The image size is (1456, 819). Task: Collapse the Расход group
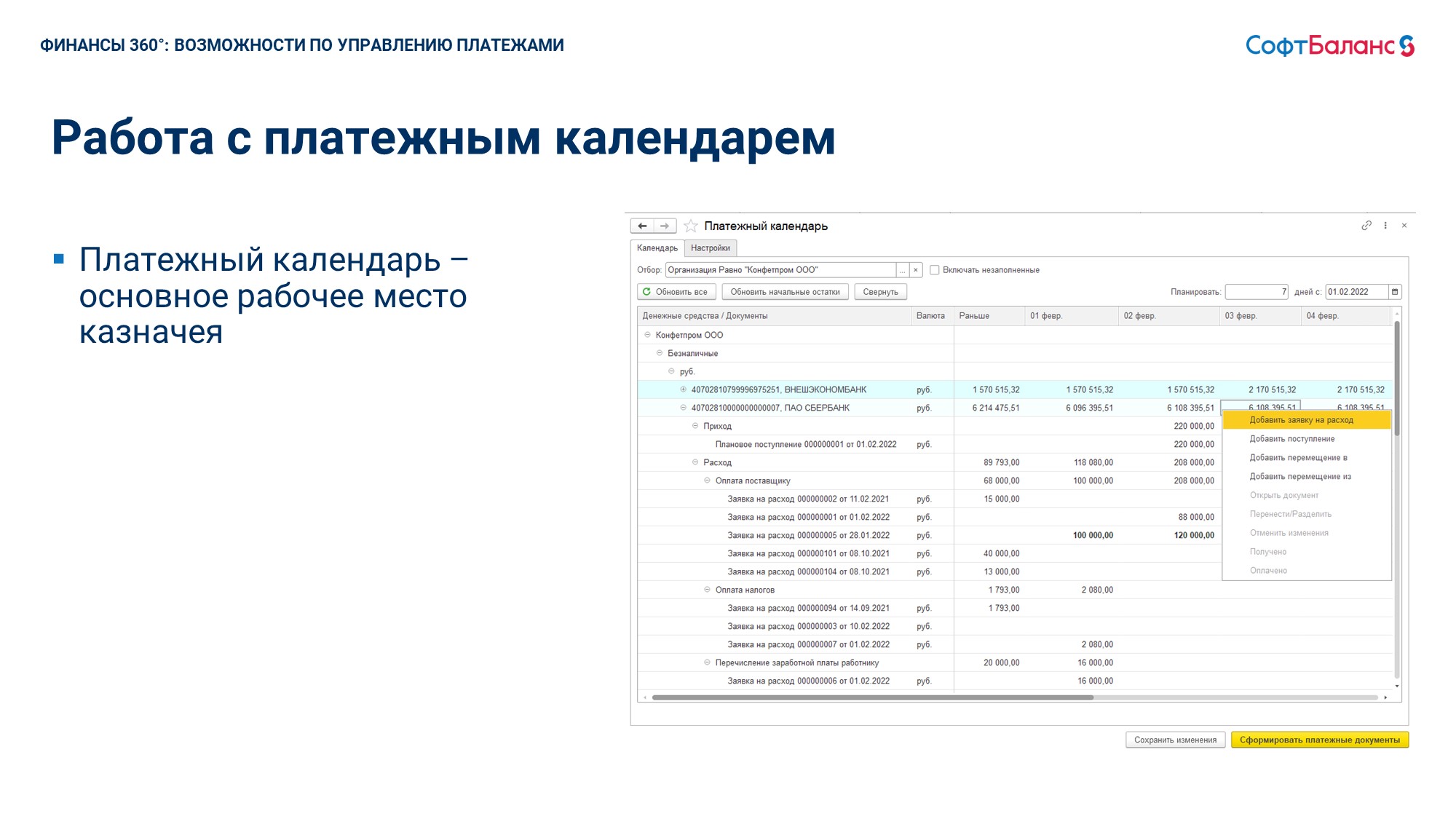click(695, 462)
